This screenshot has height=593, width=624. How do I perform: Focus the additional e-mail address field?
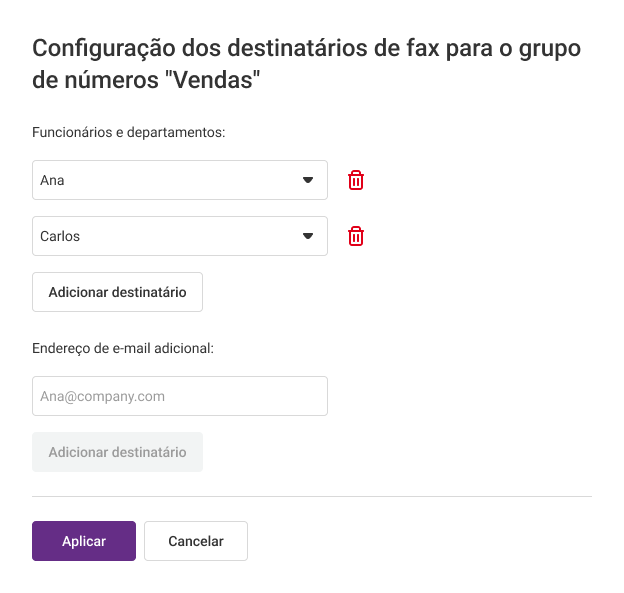point(180,396)
